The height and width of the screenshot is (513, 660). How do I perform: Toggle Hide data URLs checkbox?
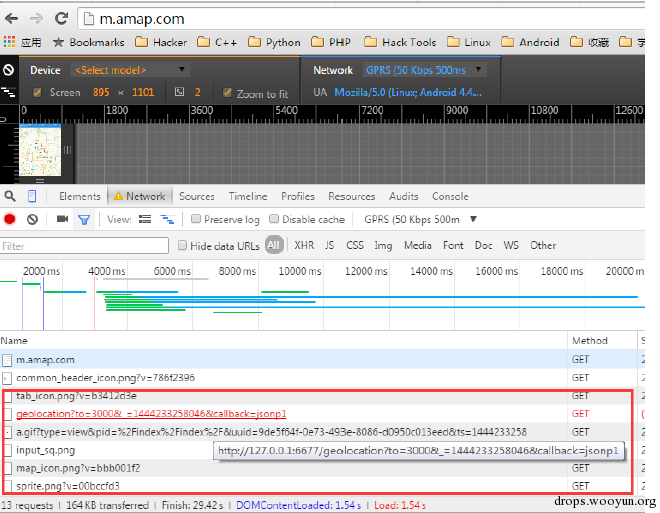[x=182, y=245]
